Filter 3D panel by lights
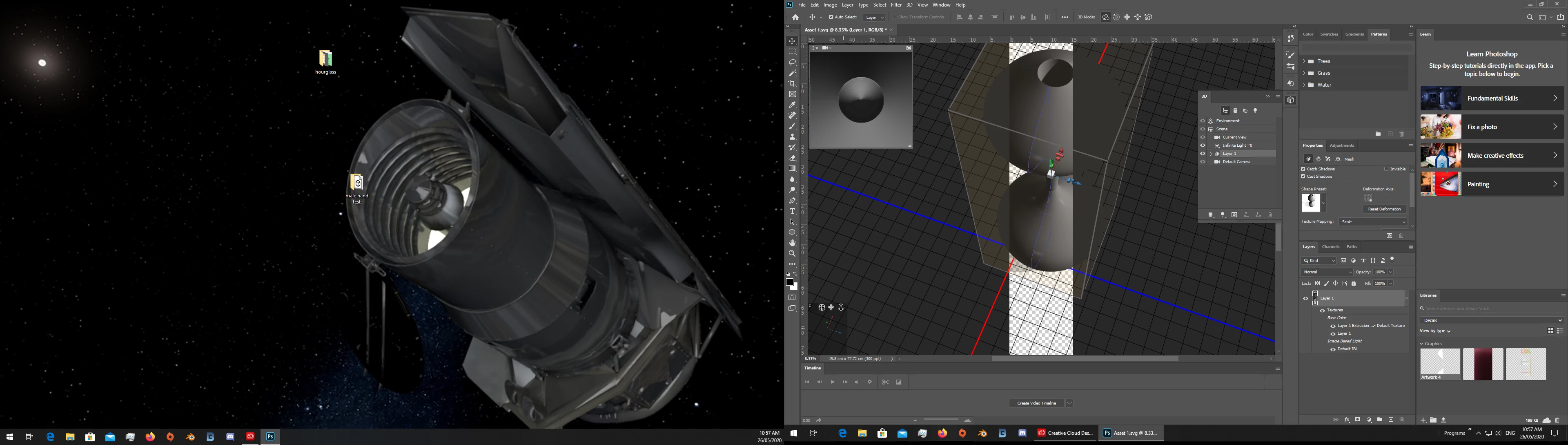Viewport: 1568px width, 445px height. 1255,111
